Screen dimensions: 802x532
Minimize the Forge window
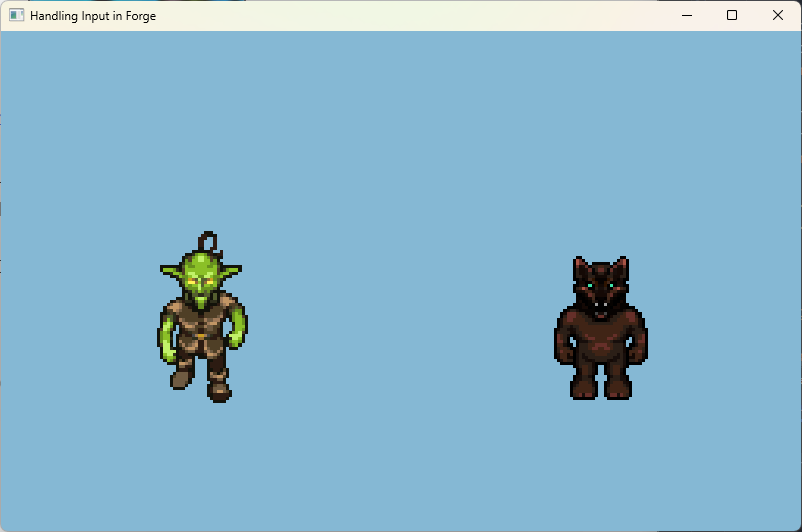click(686, 16)
